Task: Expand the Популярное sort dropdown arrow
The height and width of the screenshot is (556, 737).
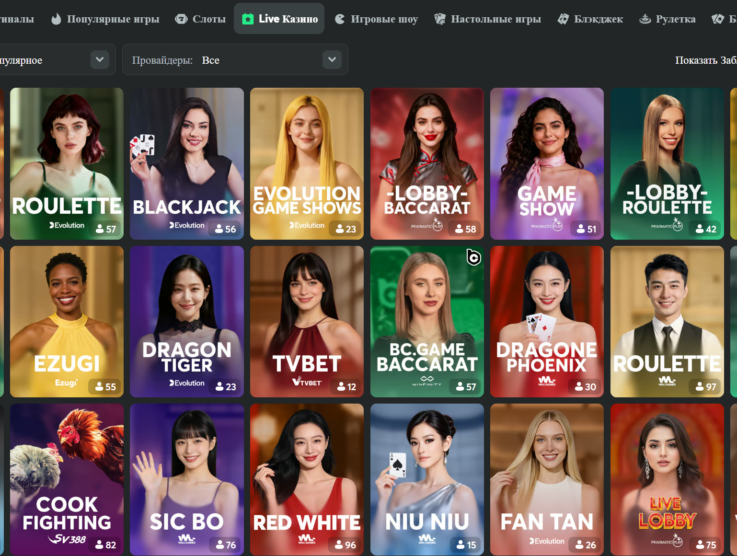Action: tap(100, 60)
